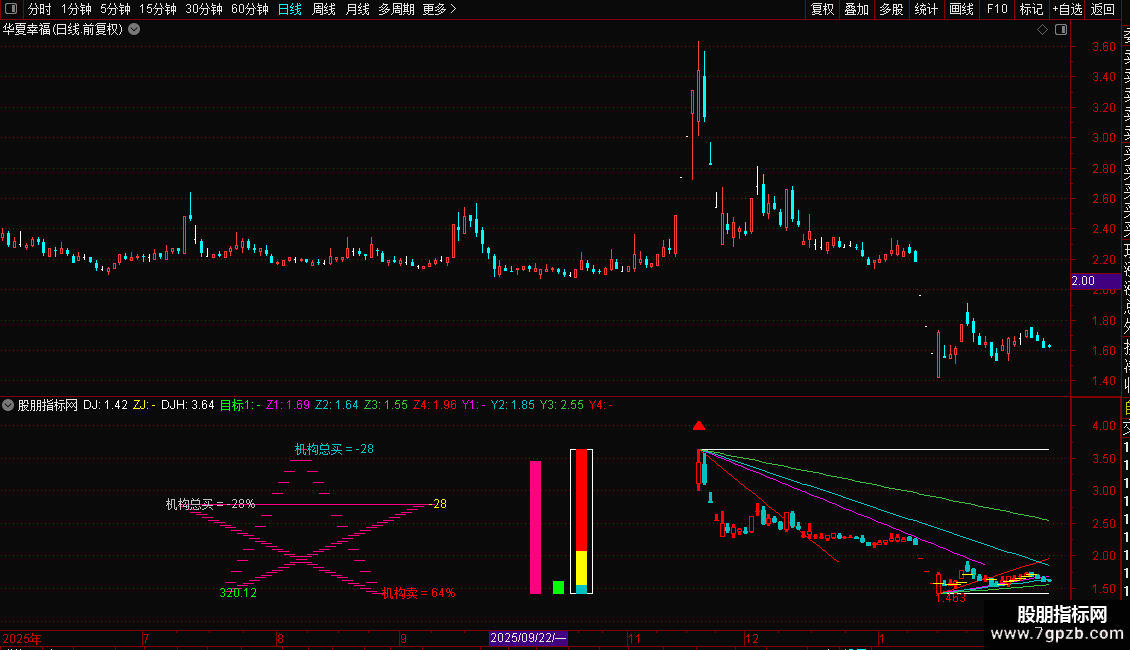Expand the 华夏幸福 stock title dropdown
The height and width of the screenshot is (650, 1130).
point(134,30)
